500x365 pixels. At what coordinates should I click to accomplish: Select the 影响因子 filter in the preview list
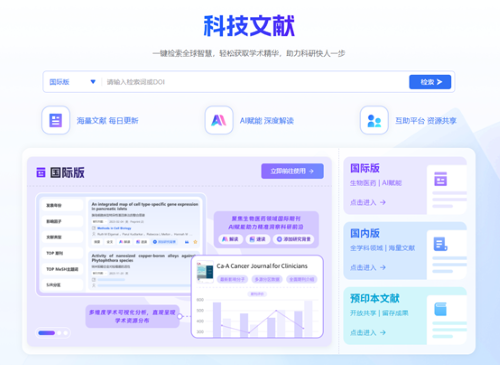[62, 221]
